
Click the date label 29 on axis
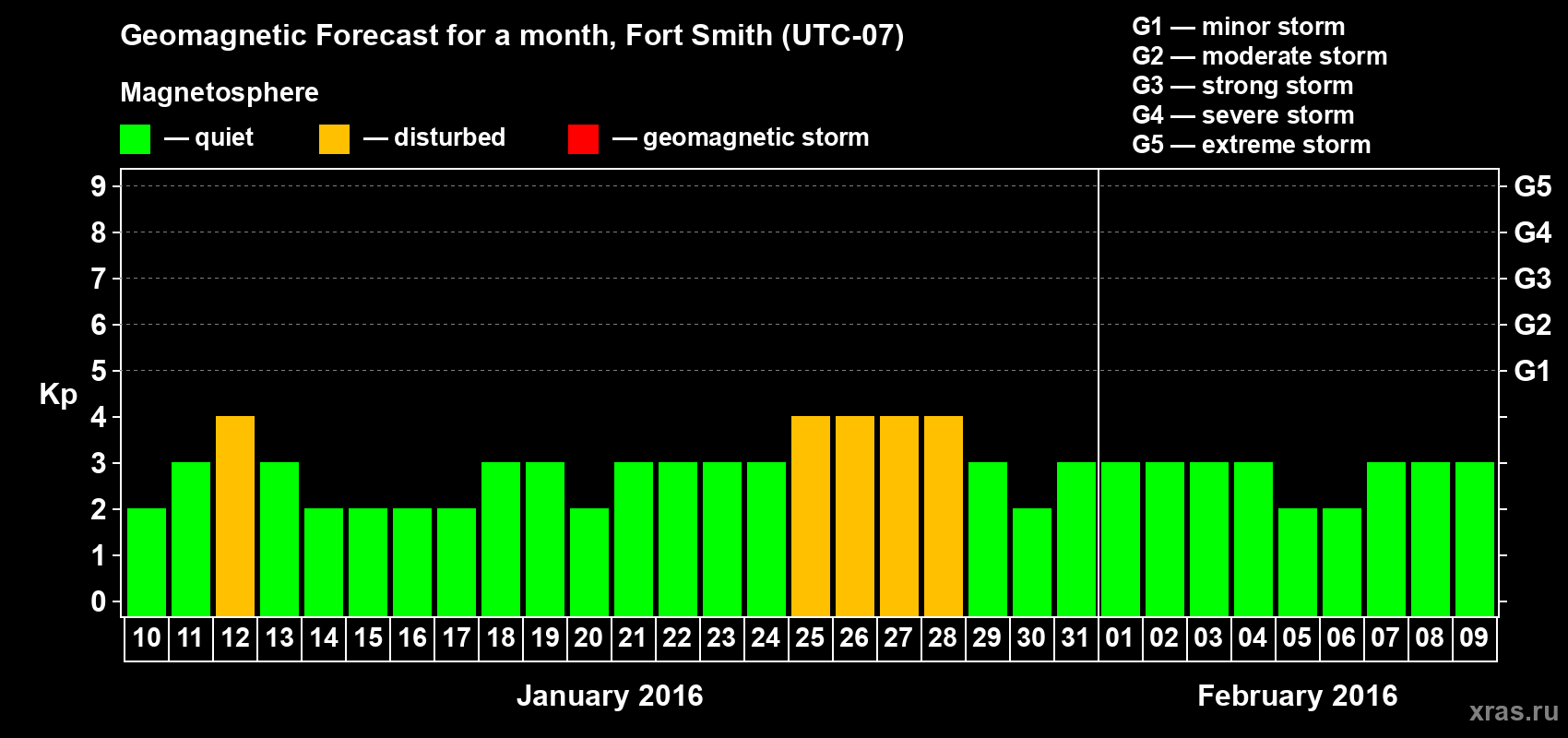988,638
